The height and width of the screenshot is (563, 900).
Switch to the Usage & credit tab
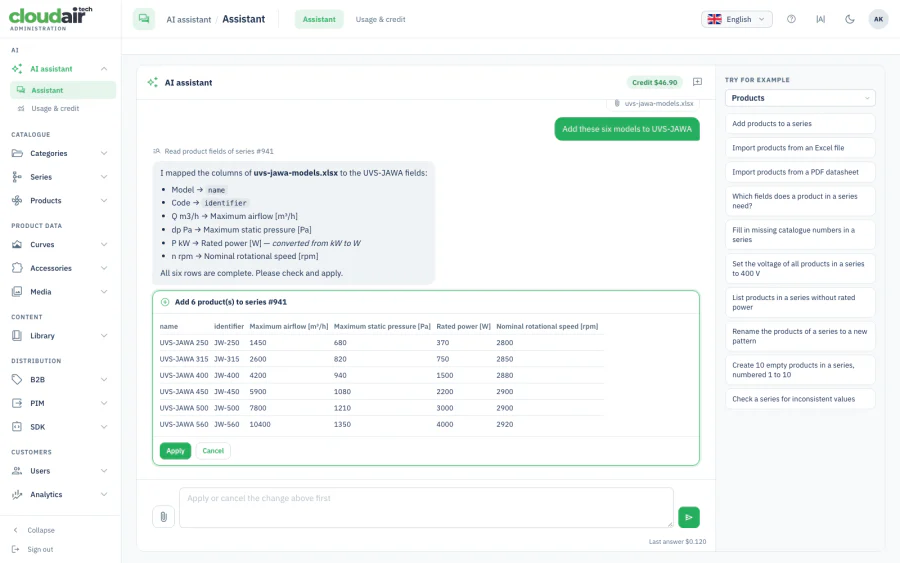coord(381,19)
